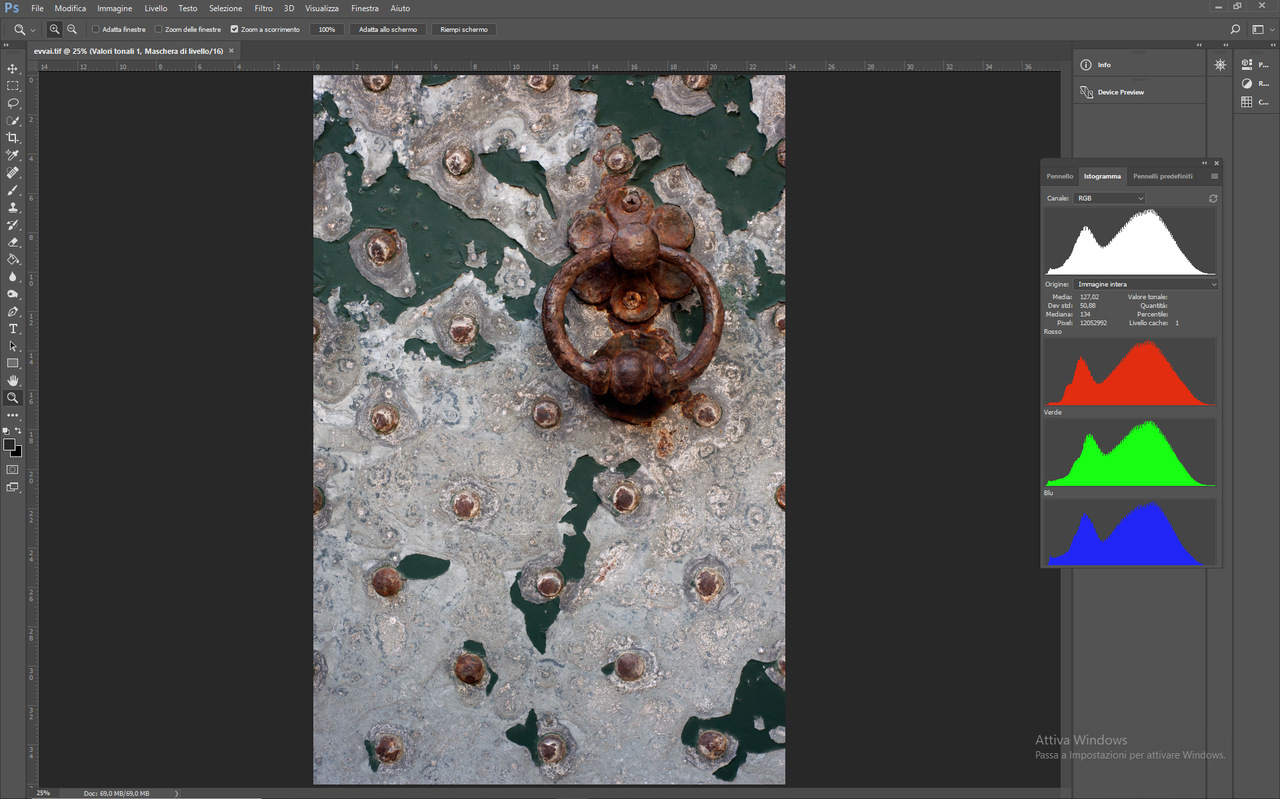Switch to the Pennelli predefiniti tab

click(x=1163, y=176)
